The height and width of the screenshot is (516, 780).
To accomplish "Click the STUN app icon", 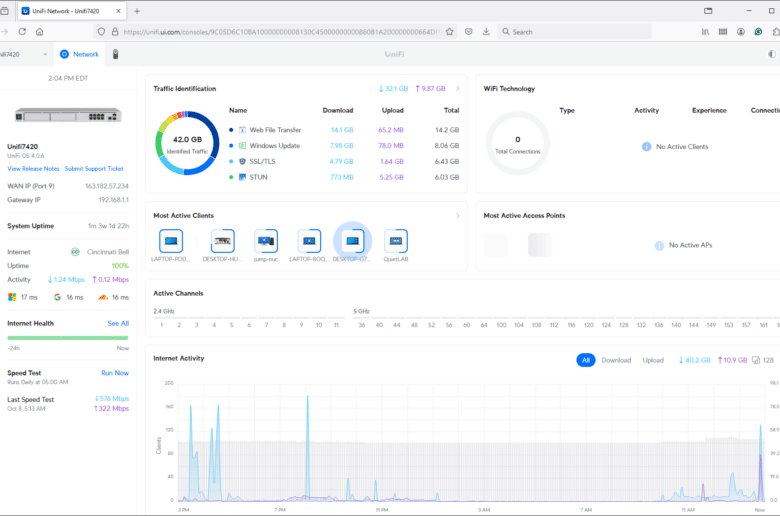I will coord(242,177).
